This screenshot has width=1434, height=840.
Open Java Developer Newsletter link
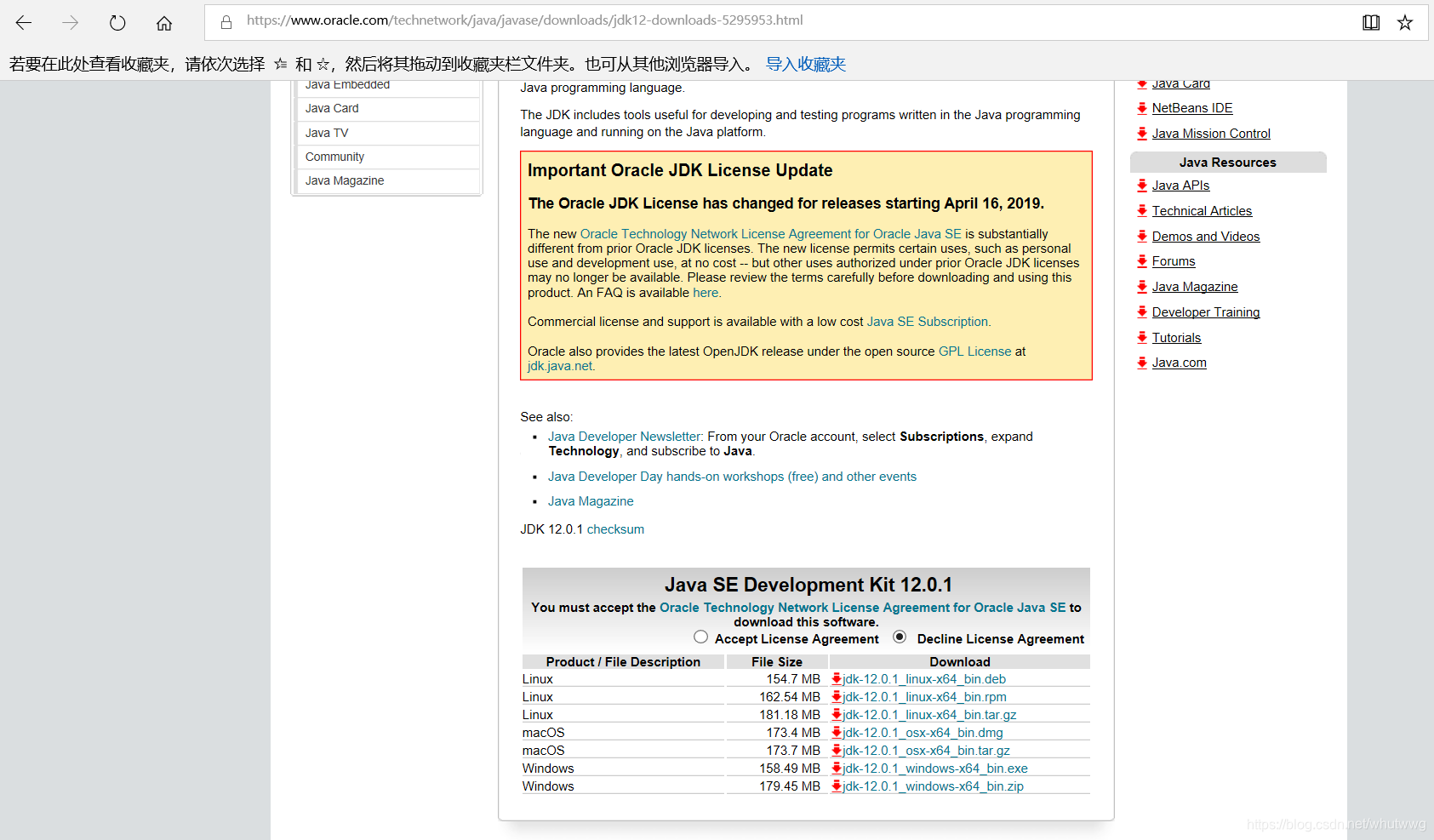click(x=624, y=437)
